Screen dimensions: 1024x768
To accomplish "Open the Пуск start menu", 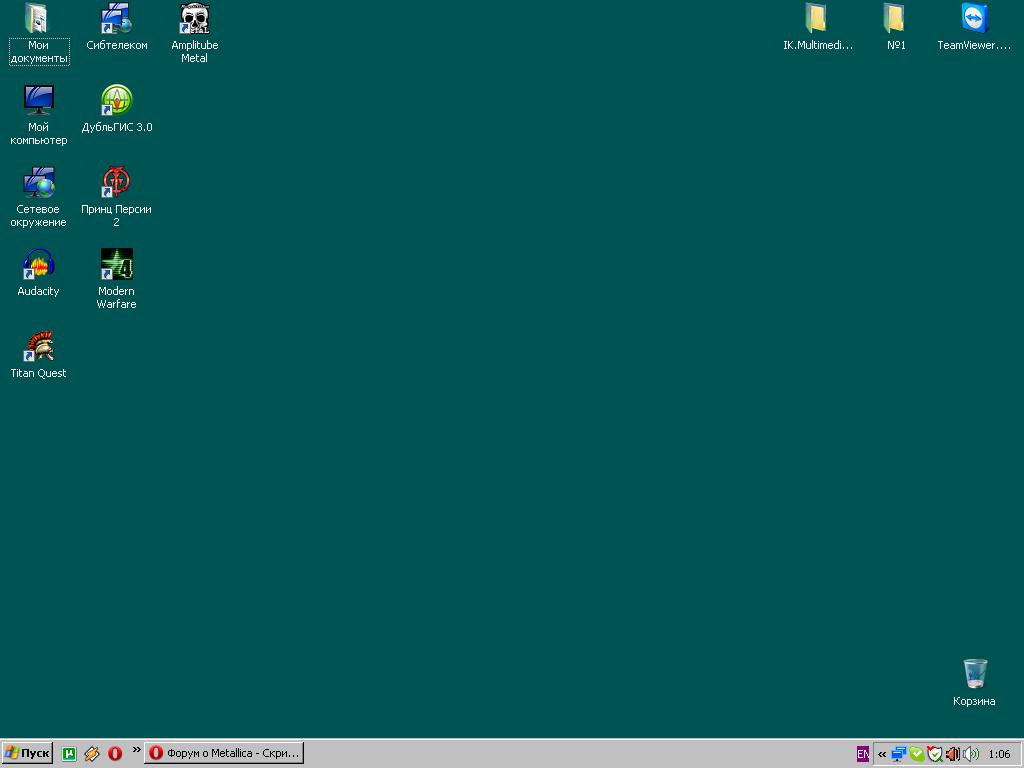I will point(27,753).
